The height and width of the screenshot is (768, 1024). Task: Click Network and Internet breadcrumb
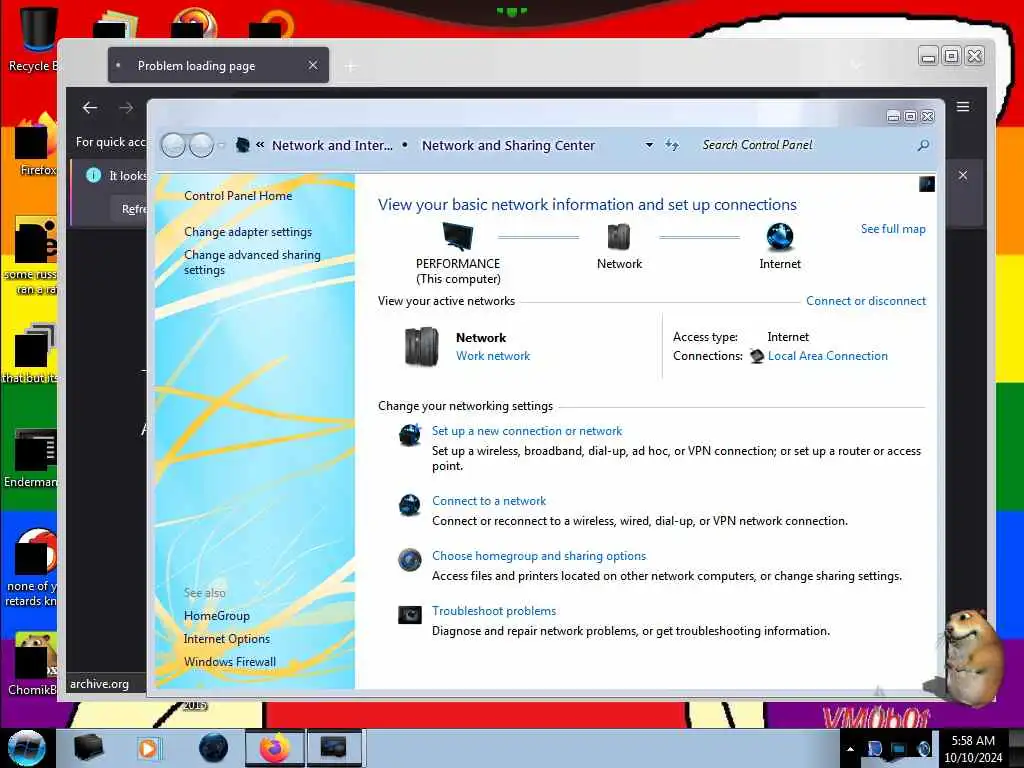tap(332, 145)
